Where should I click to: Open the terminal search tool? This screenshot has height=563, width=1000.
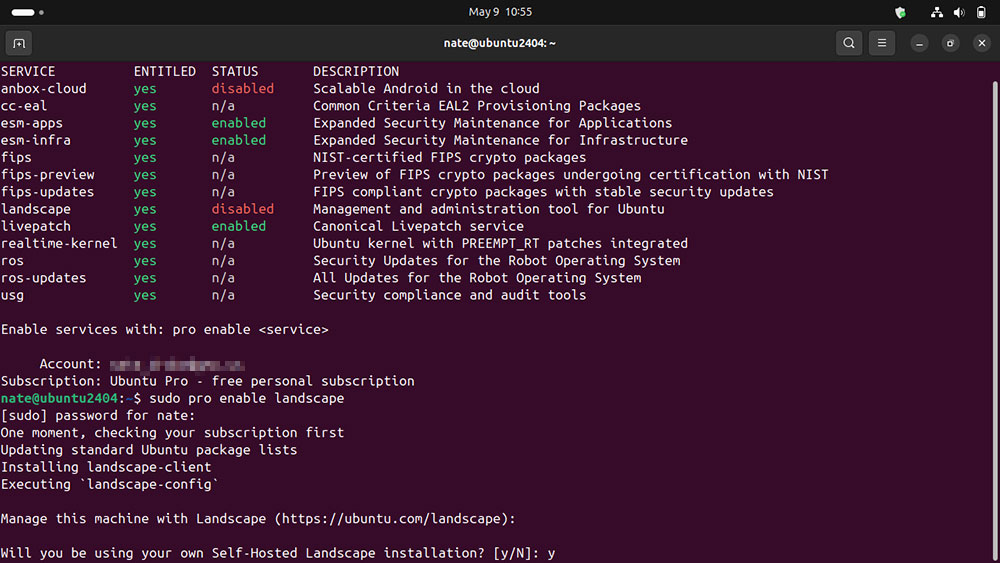click(849, 43)
